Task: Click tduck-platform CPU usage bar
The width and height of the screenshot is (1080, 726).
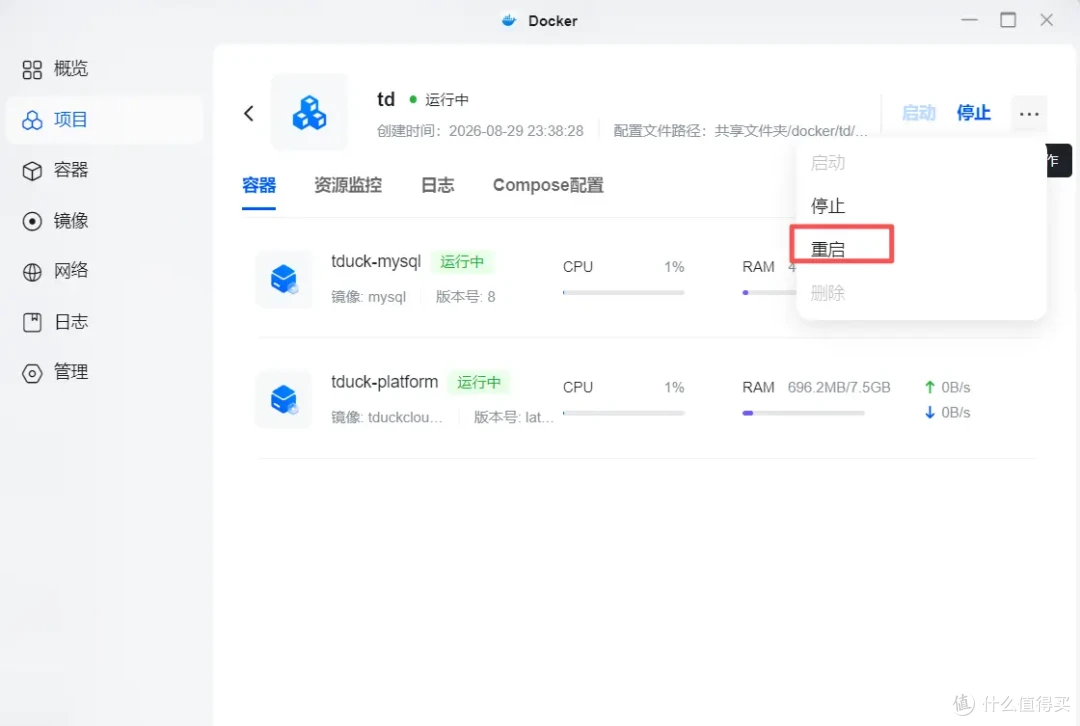Action: 623,413
